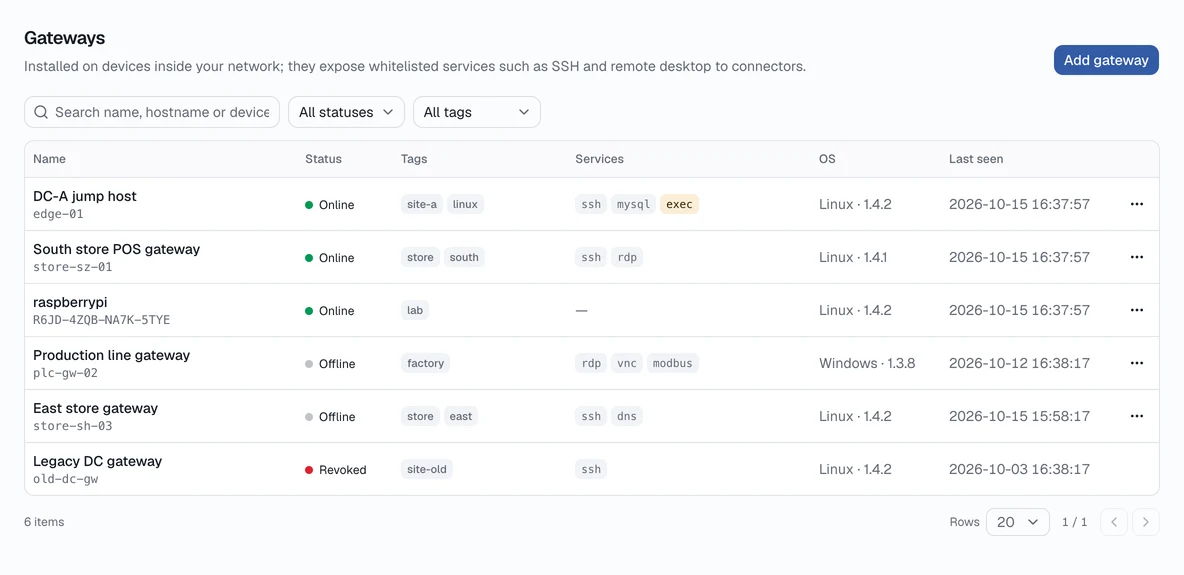Click the plc-gw-02 hostname
Image resolution: width=1184 pixels, height=575 pixels.
[66, 373]
